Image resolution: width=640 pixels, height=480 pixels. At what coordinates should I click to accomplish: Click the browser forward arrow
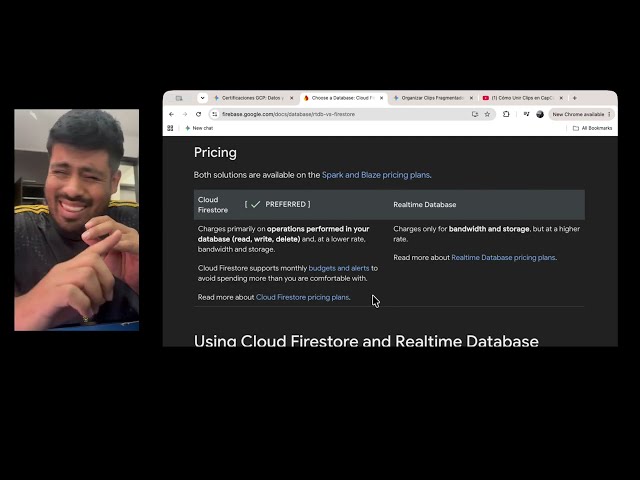185,114
